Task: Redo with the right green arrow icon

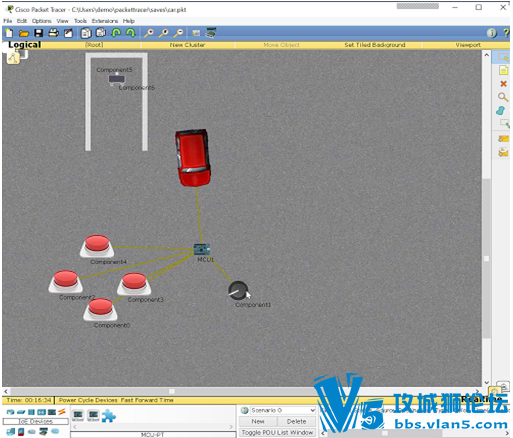Action: coord(131,33)
